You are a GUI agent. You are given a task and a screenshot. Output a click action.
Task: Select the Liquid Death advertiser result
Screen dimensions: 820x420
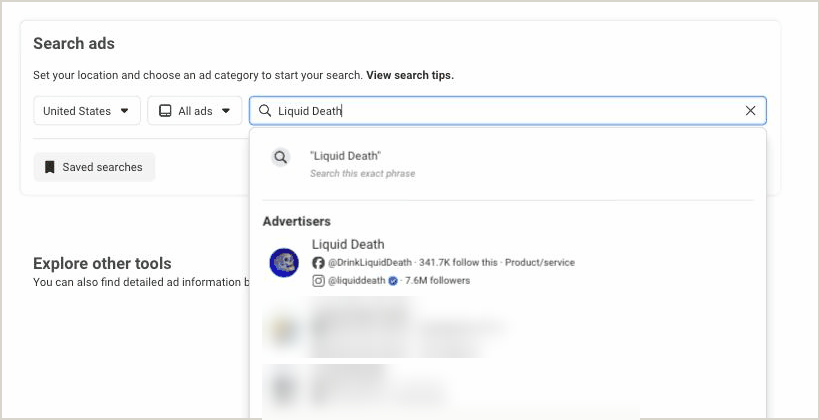pos(508,263)
